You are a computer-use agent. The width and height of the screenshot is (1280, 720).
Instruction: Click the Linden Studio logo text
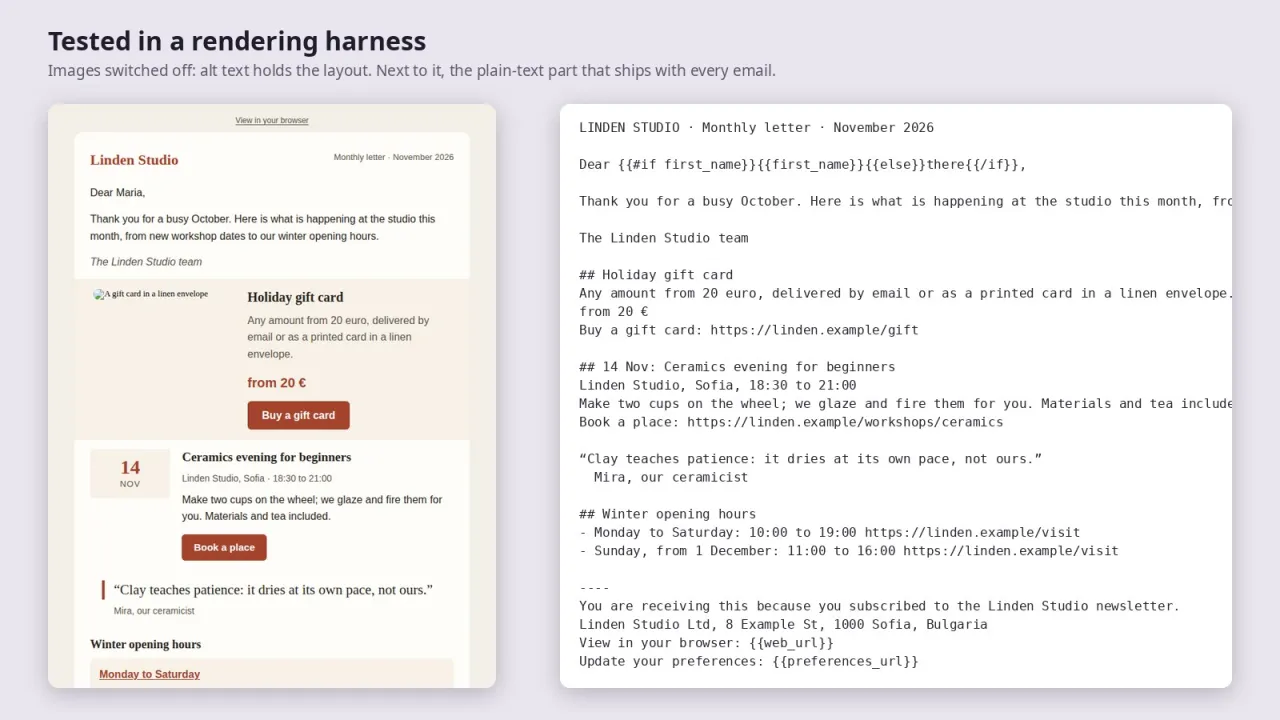(x=134, y=160)
